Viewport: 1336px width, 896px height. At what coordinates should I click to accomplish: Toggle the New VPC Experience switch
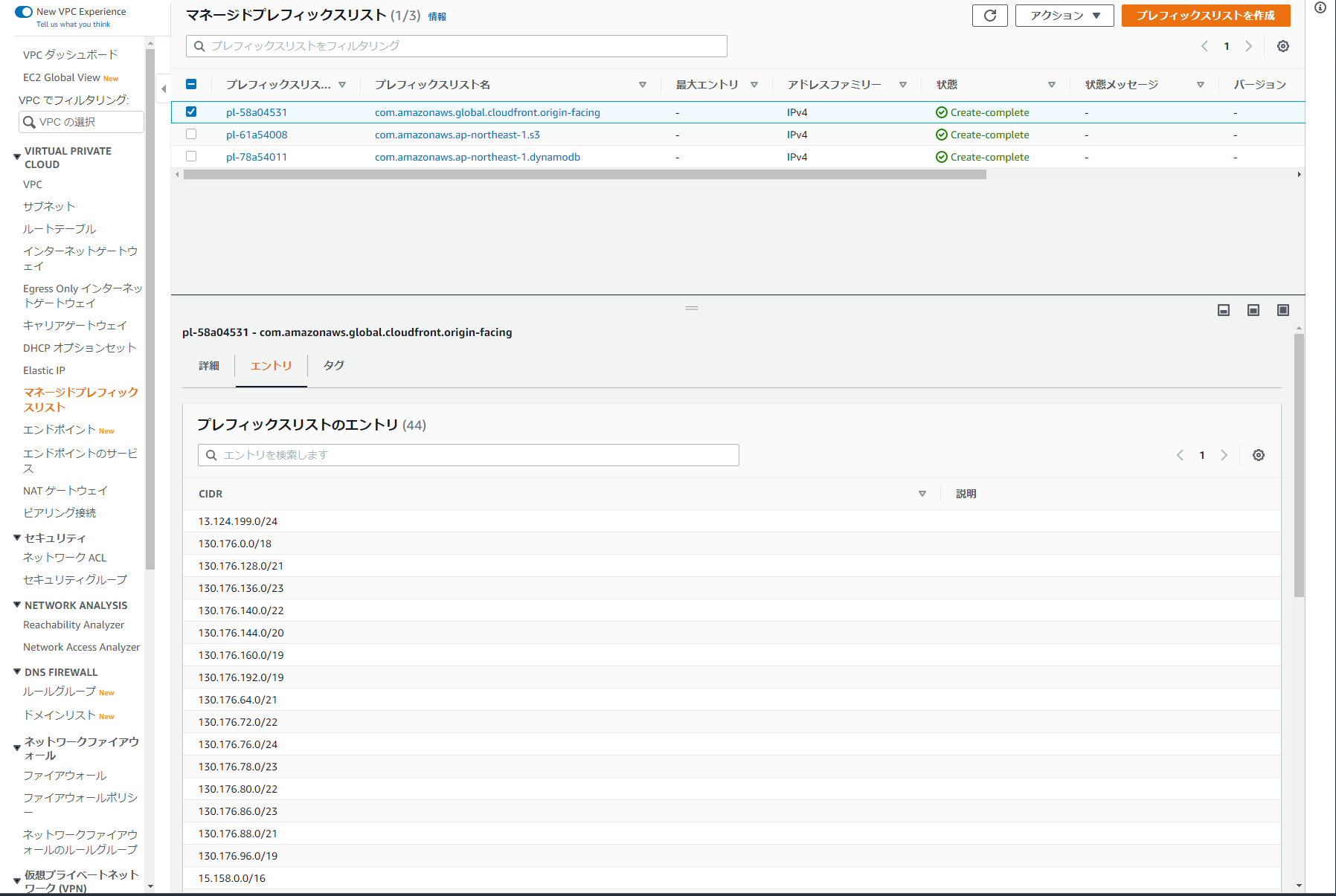(24, 12)
